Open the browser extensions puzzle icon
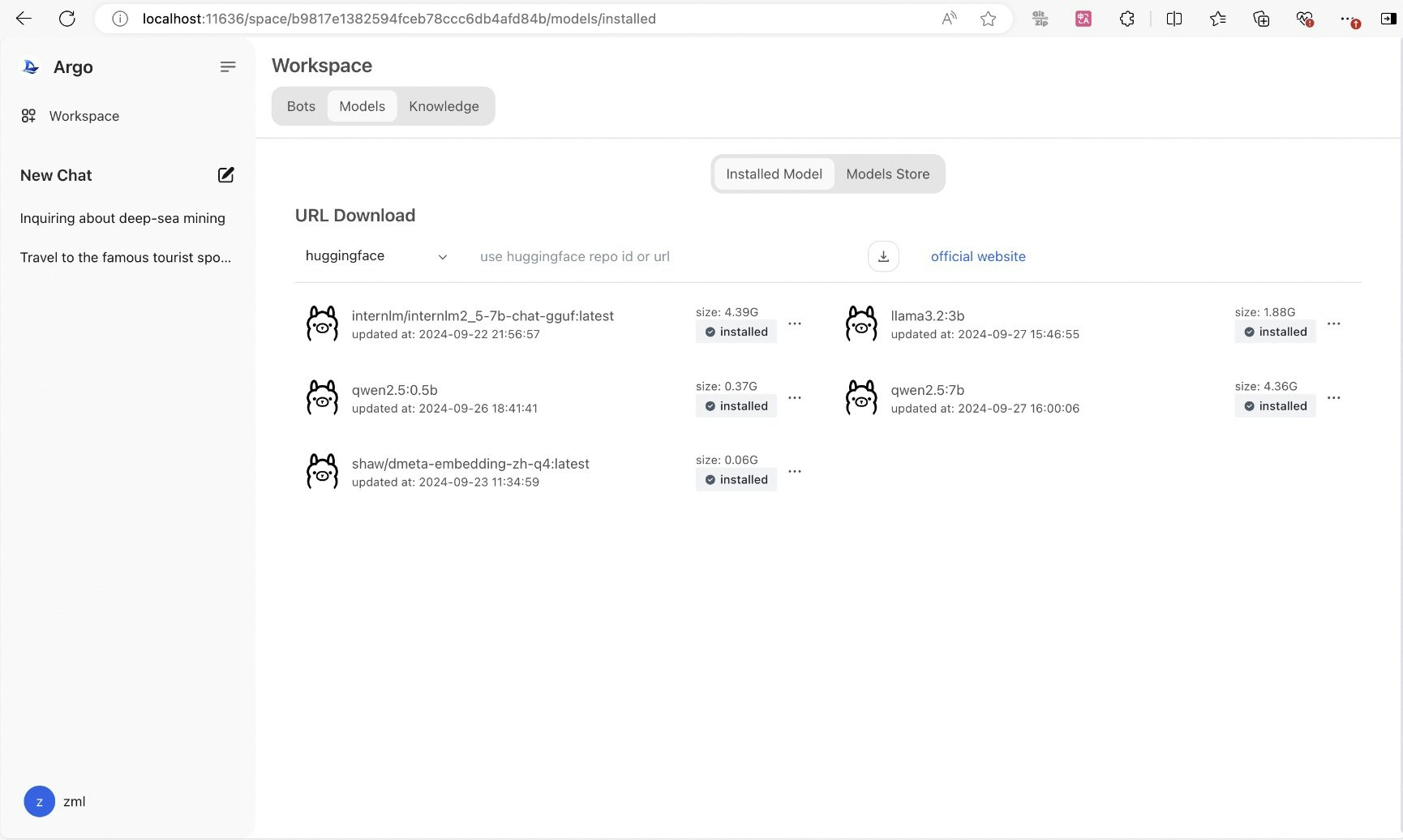Image resolution: width=1403 pixels, height=840 pixels. [1126, 19]
